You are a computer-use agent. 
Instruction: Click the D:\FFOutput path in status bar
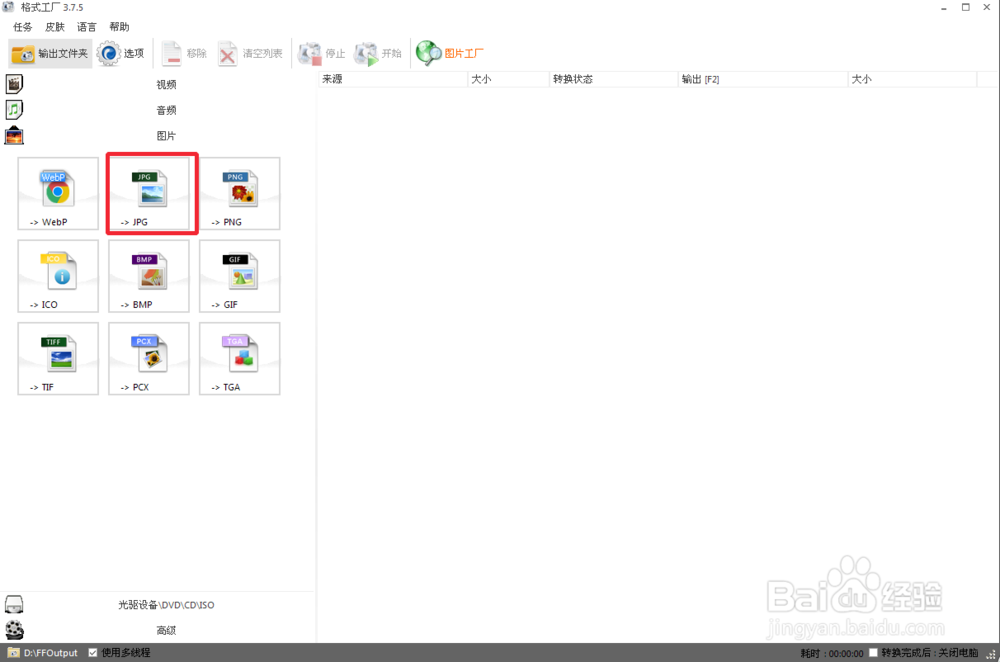coord(51,653)
